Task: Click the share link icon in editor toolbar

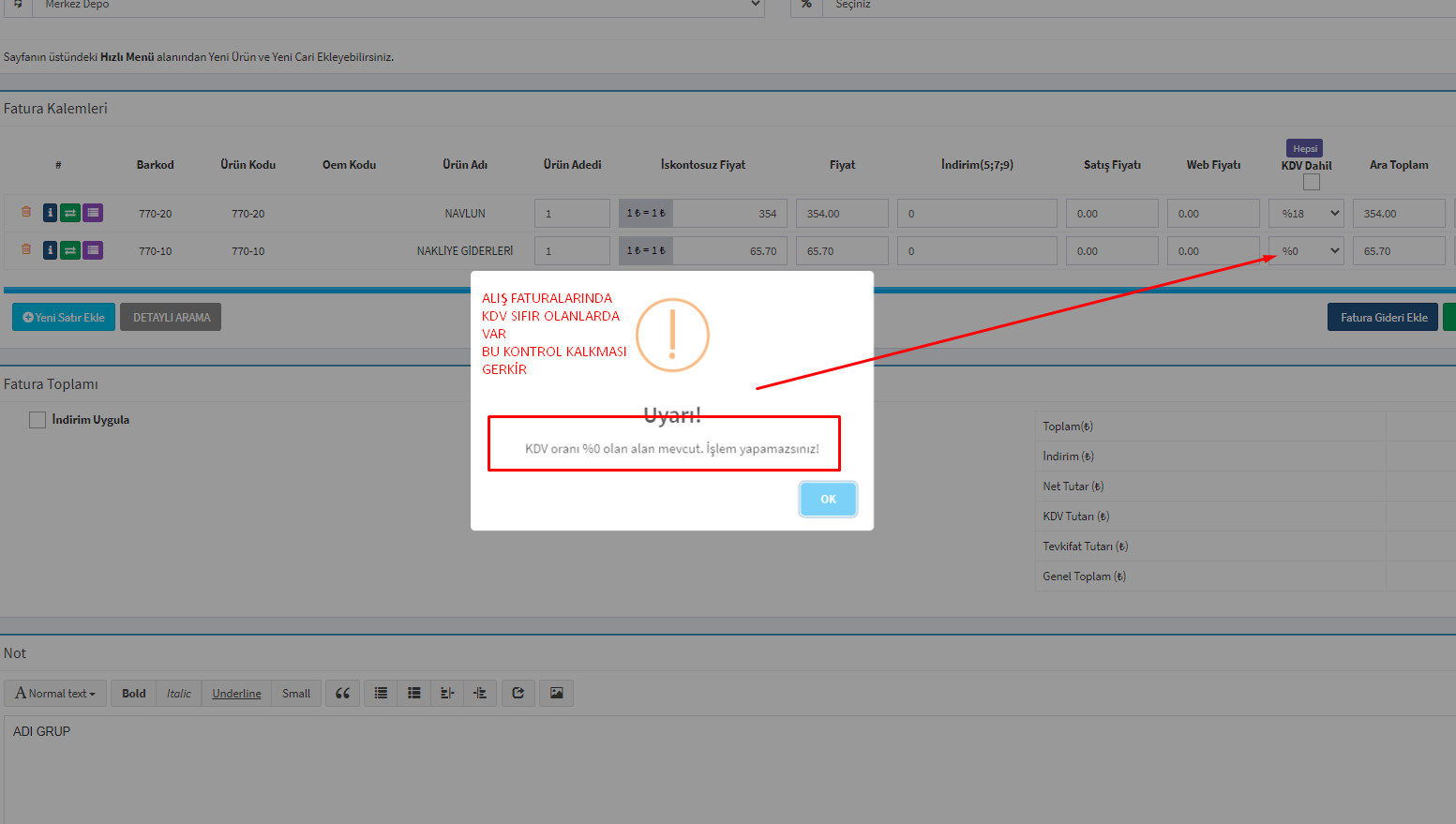Action: click(x=518, y=694)
